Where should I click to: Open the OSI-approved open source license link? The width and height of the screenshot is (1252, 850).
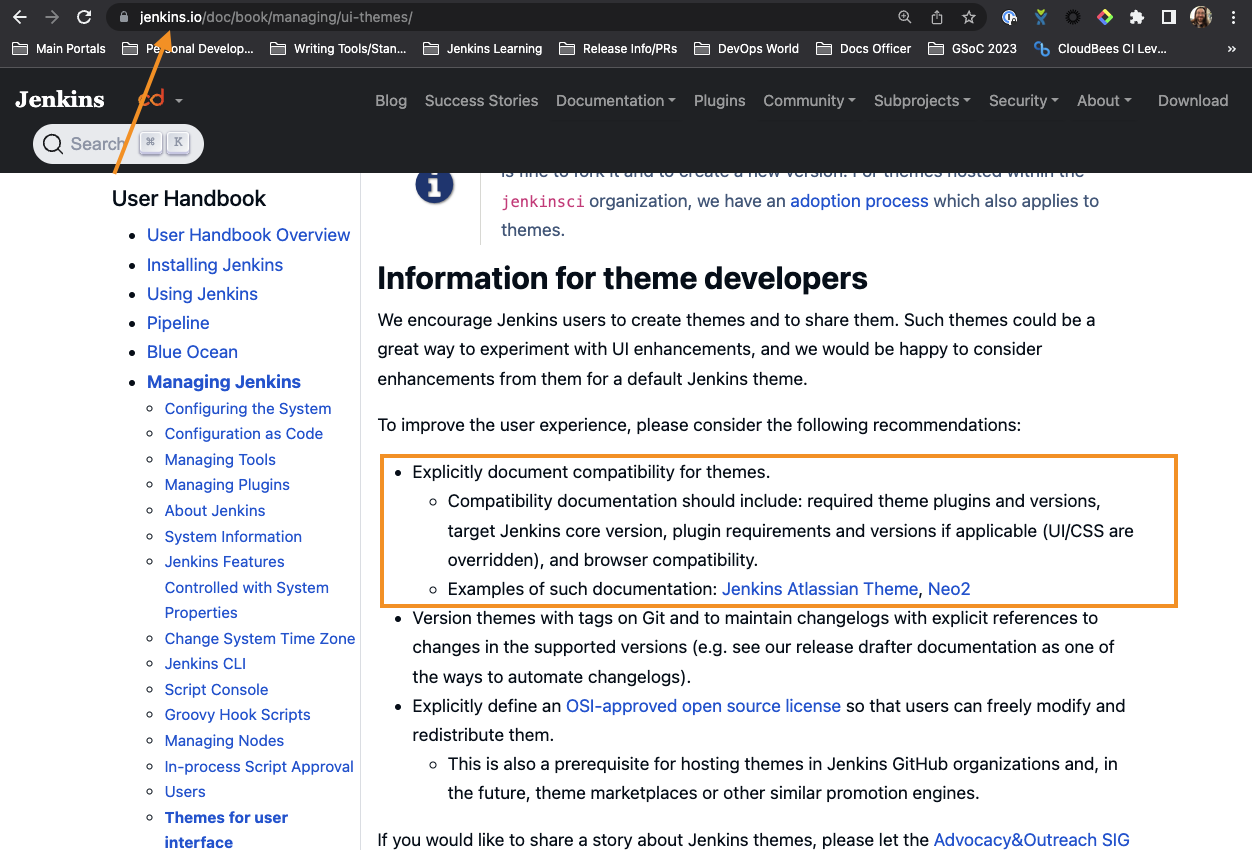(x=703, y=706)
